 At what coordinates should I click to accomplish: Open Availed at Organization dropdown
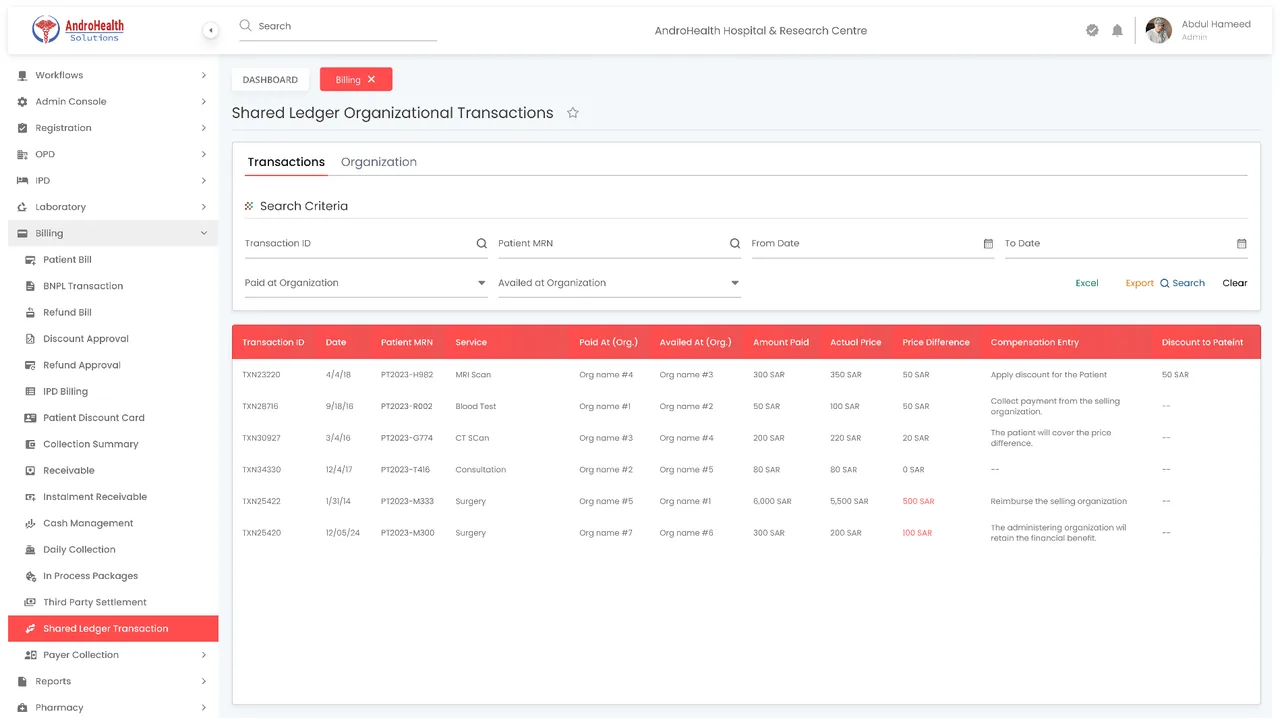tap(619, 283)
